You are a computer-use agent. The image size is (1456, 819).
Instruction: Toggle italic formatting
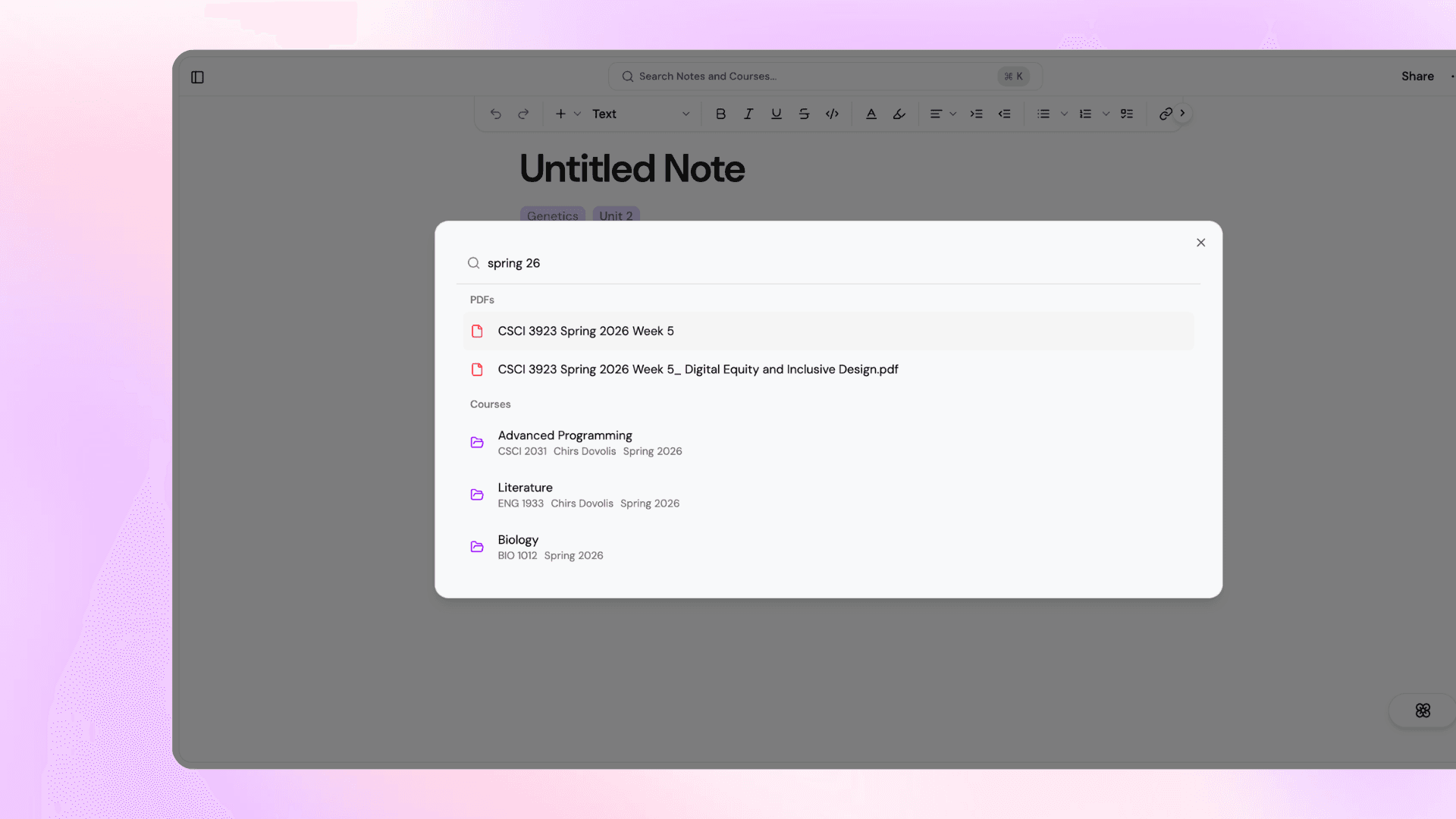(x=748, y=114)
